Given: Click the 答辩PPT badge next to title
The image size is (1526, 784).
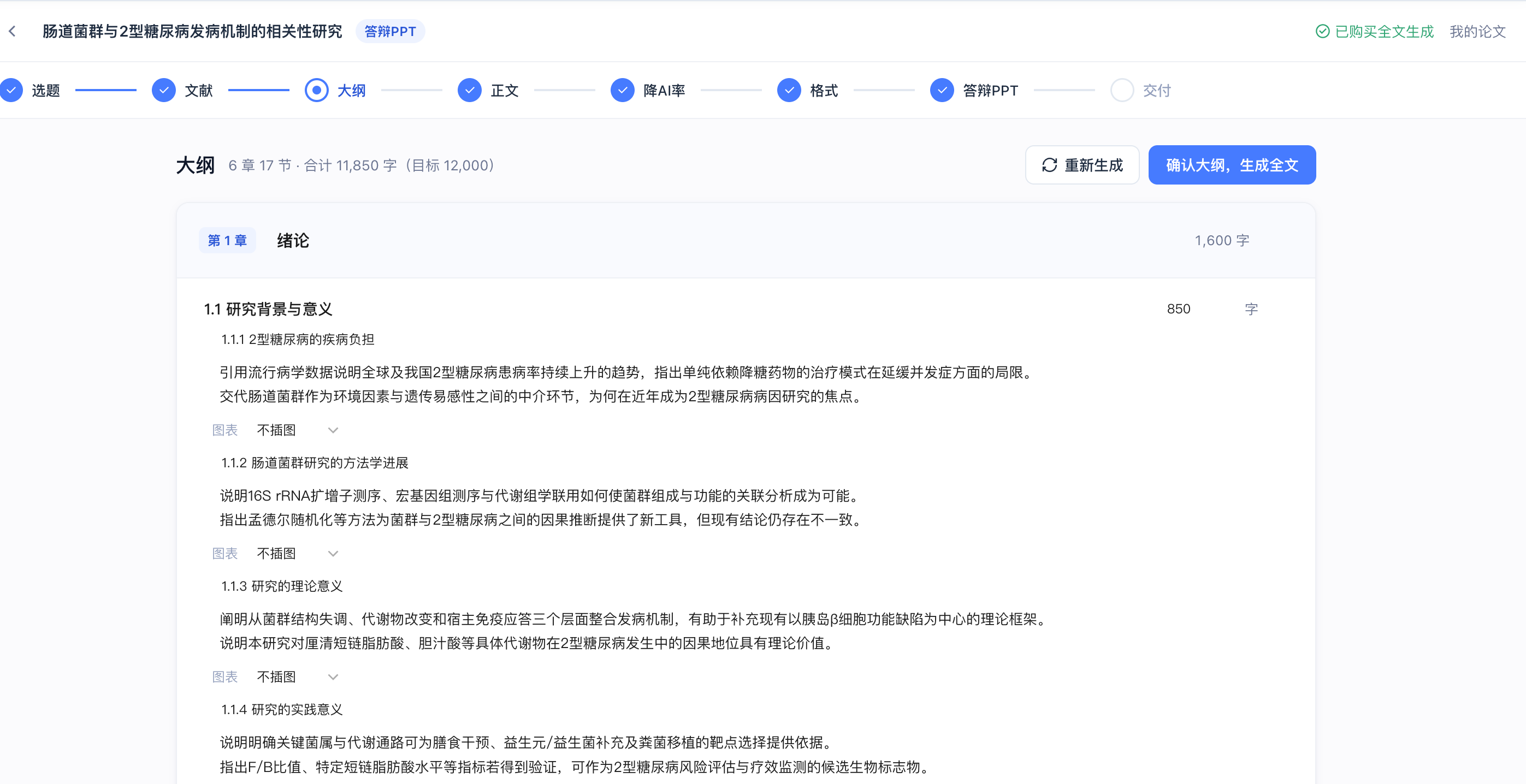Looking at the screenshot, I should pyautogui.click(x=390, y=31).
